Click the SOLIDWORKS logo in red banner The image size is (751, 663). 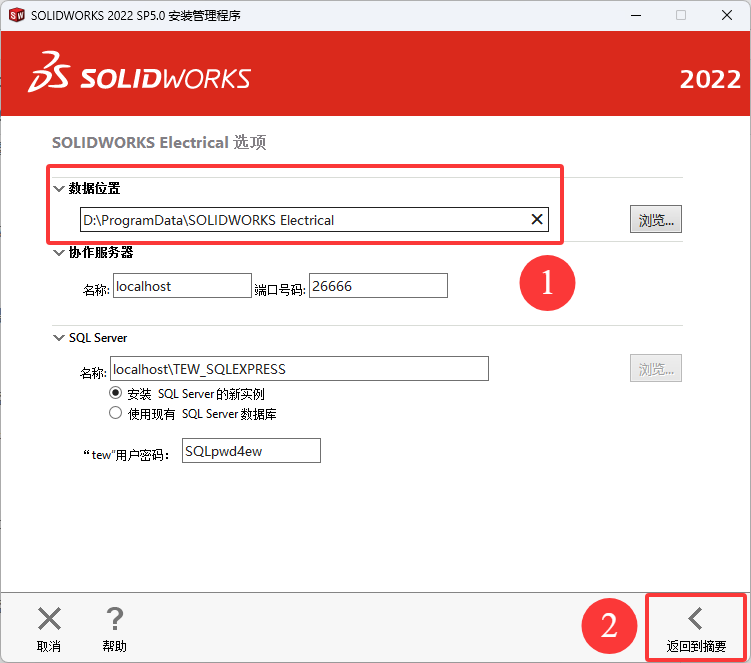point(165,79)
